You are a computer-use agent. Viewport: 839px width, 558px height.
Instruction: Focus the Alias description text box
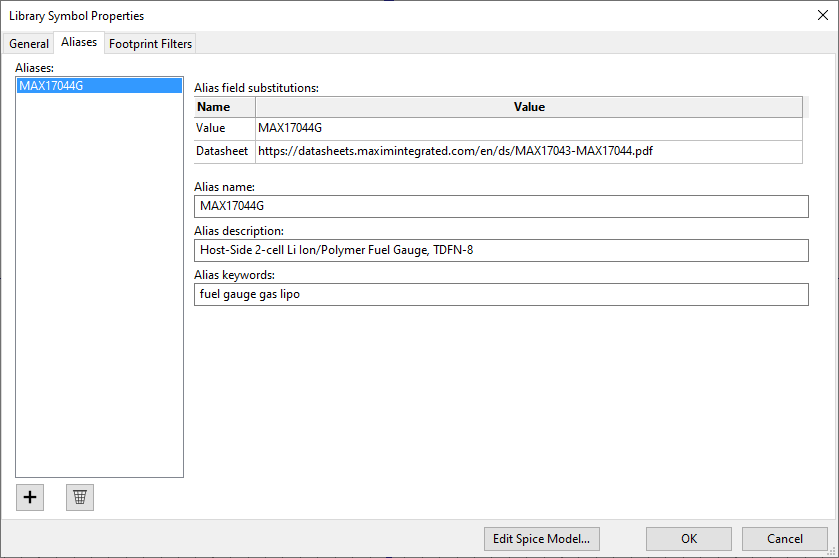pyautogui.click(x=500, y=250)
